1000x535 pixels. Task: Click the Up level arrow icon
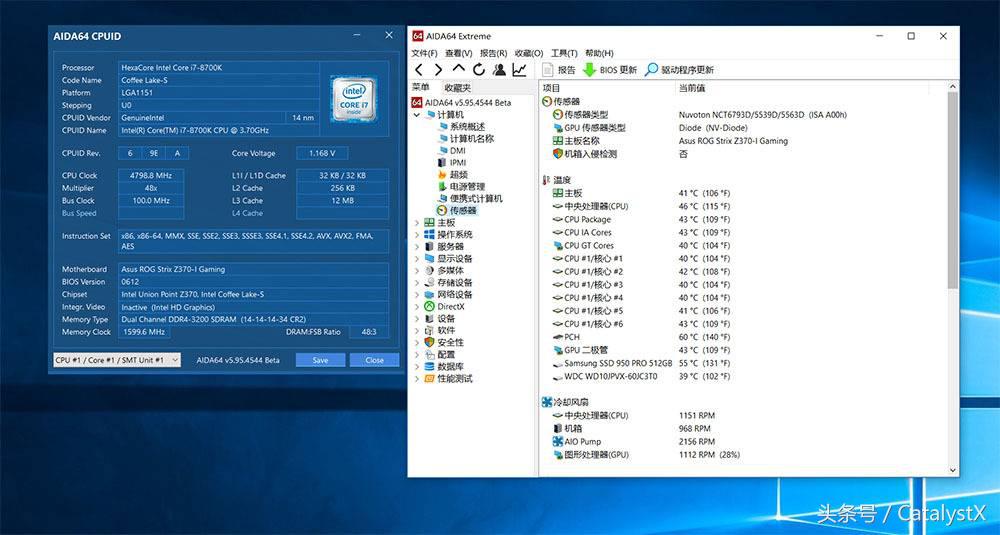coord(459,70)
